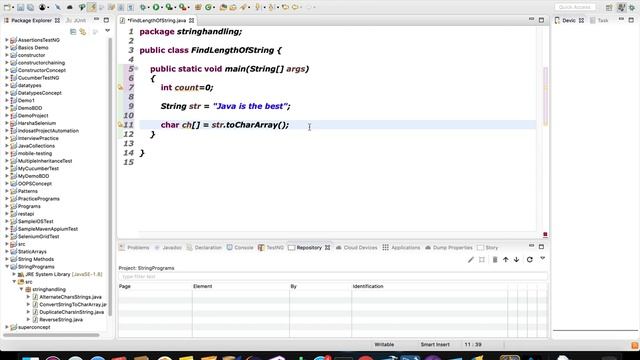Click the New Java Class green icon
The width and height of the screenshot is (640, 360).
[208, 7]
